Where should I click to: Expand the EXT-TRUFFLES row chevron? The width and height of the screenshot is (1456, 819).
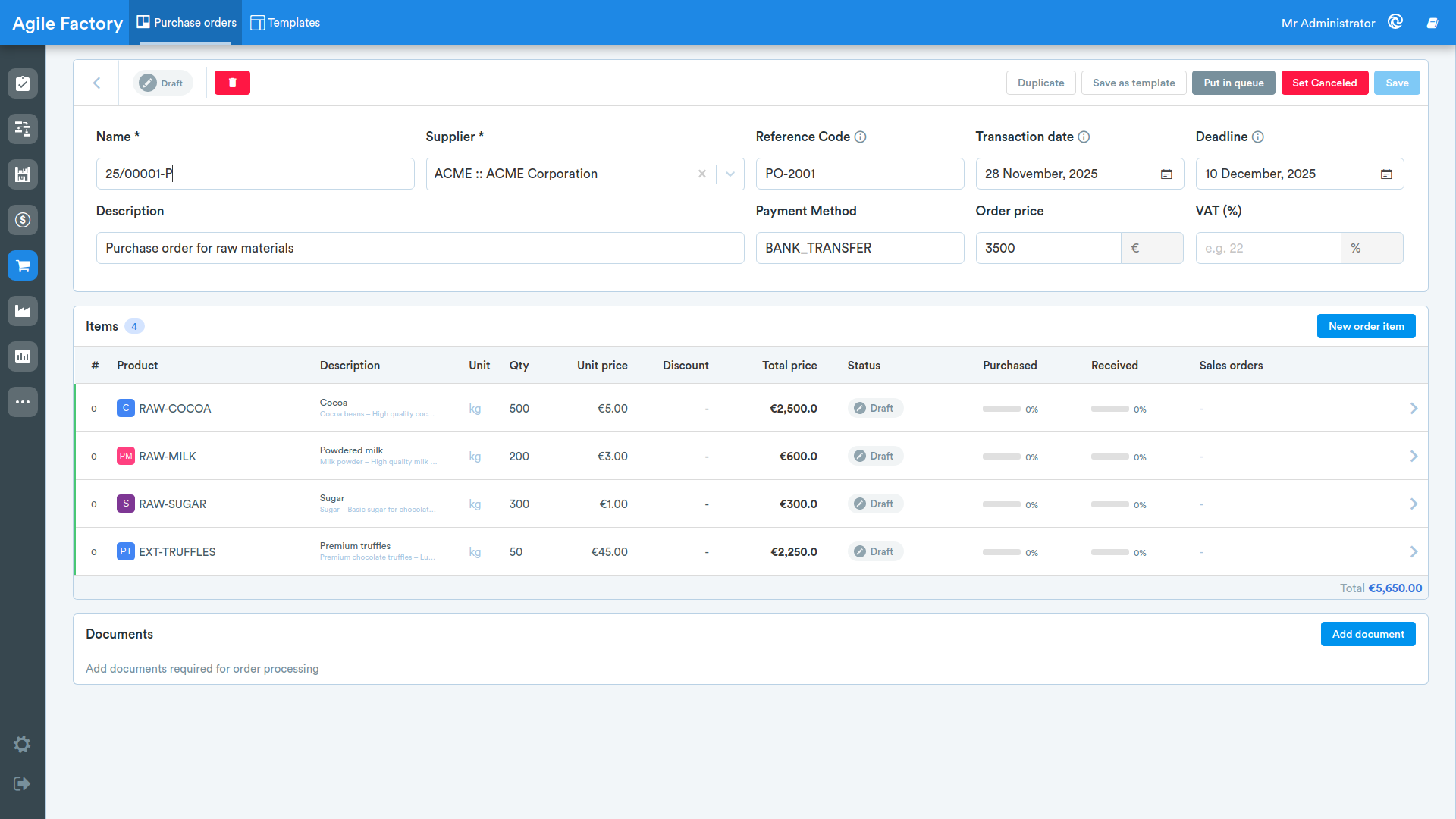1414,551
